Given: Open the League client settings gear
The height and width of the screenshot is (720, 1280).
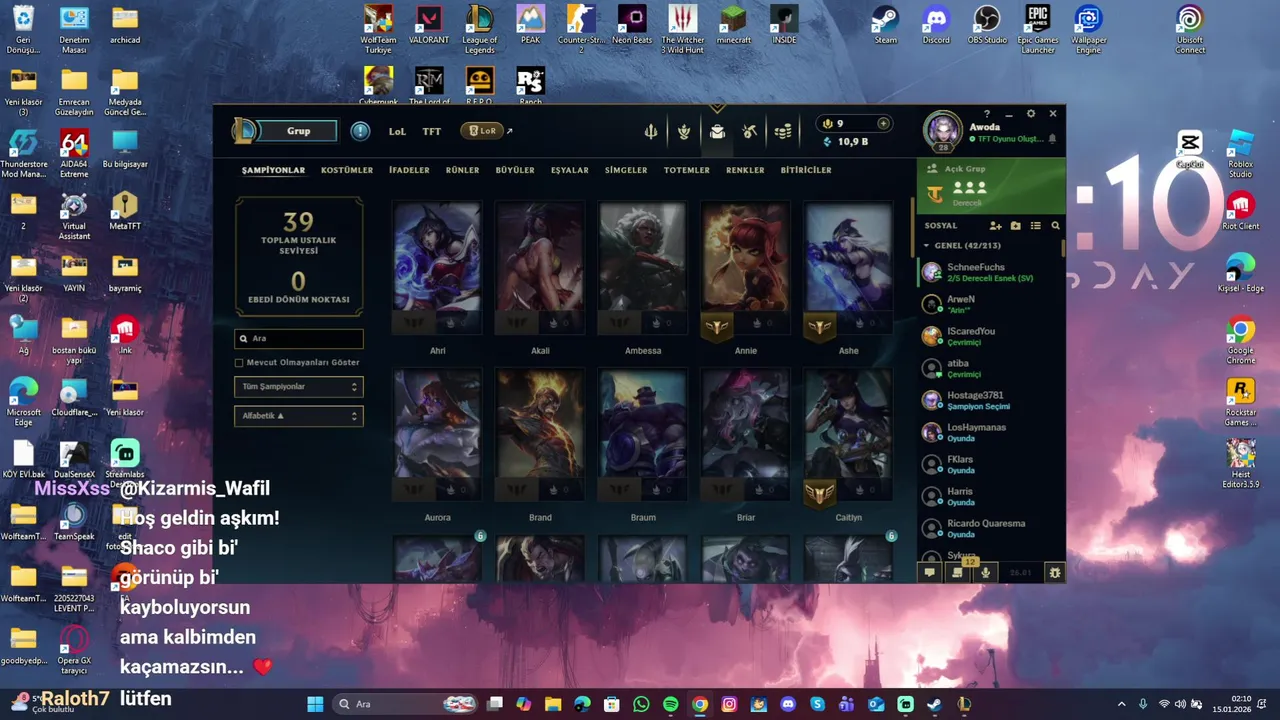Looking at the screenshot, I should pyautogui.click(x=1031, y=114).
